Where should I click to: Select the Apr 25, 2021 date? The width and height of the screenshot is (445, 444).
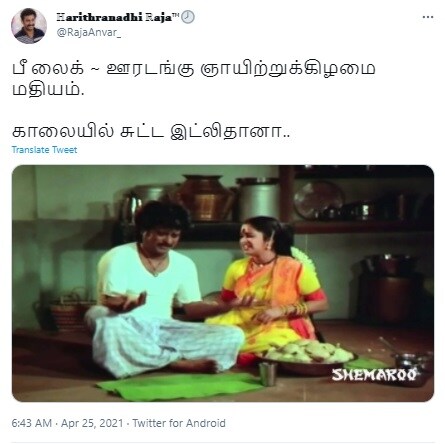point(92,423)
